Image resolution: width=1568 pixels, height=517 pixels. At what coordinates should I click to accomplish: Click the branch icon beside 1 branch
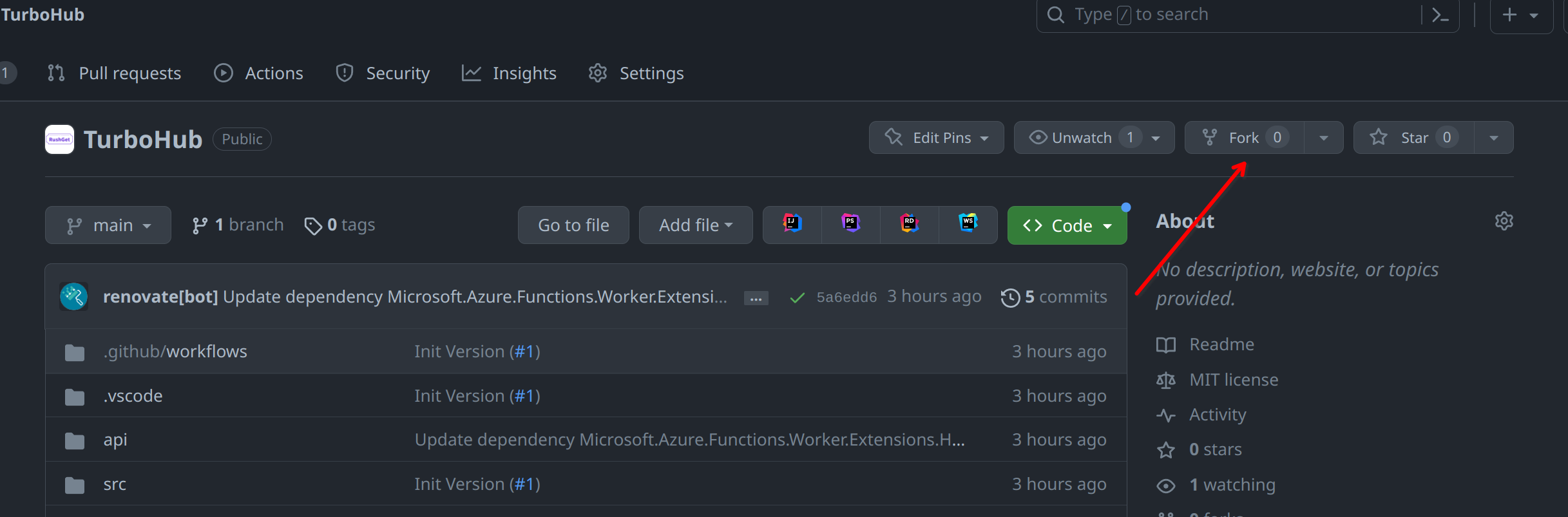click(200, 225)
